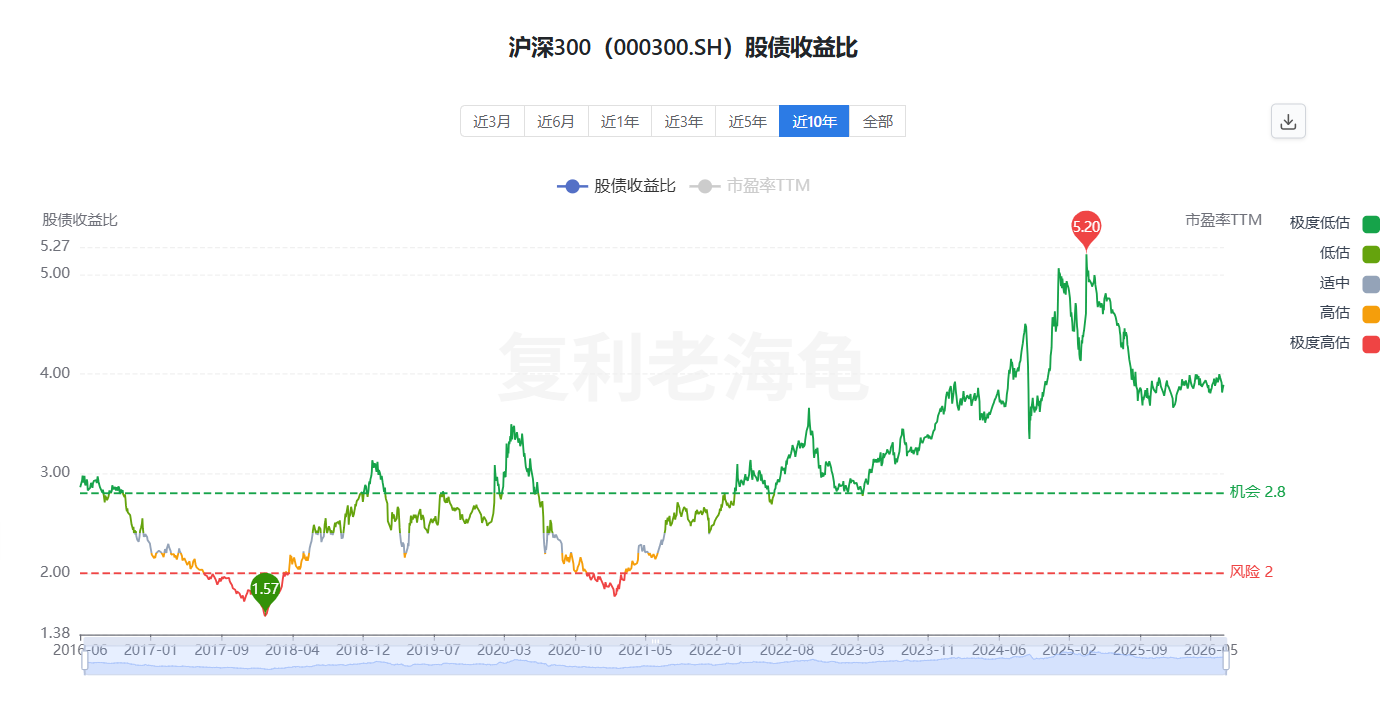
Task: Click the 2018-04 x-axis date label
Action: (x=292, y=649)
